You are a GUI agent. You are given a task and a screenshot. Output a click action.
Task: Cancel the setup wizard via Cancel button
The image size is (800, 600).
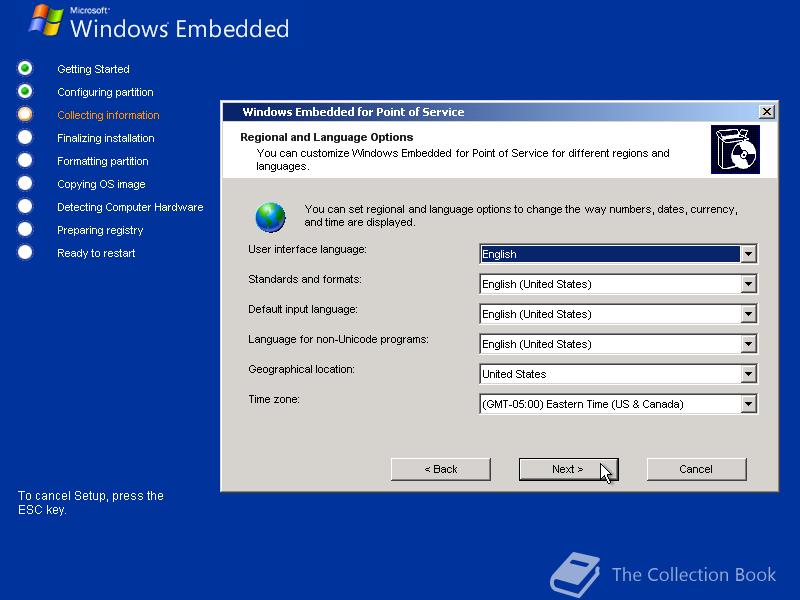coord(696,469)
